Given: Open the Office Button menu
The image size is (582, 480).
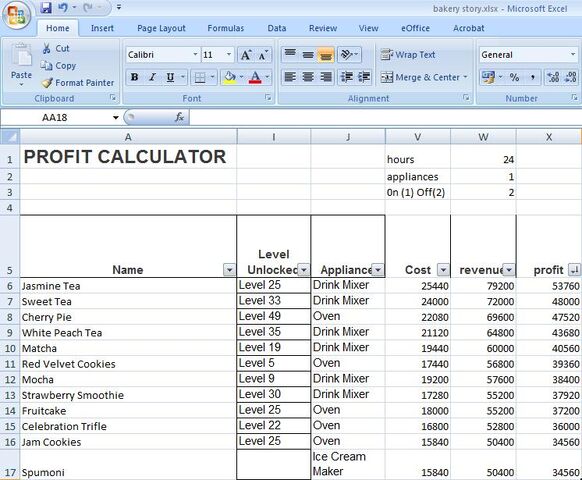Looking at the screenshot, I should (x=16, y=16).
